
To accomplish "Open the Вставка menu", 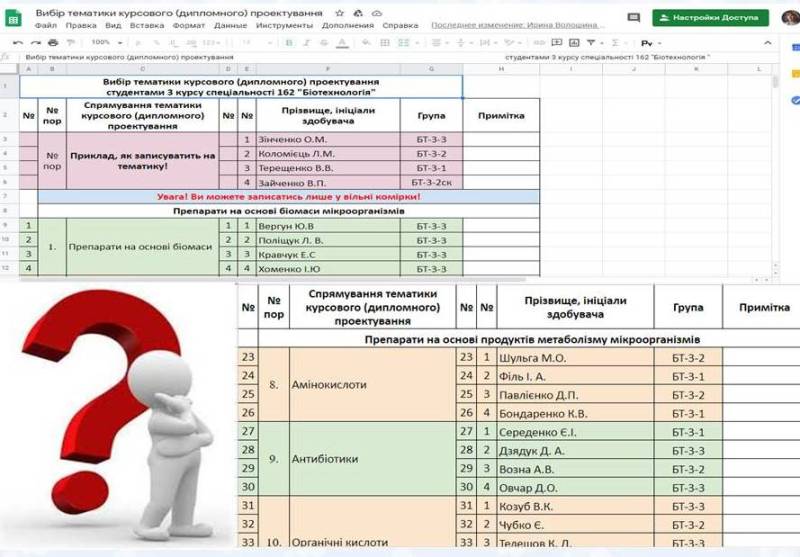I will 147,25.
